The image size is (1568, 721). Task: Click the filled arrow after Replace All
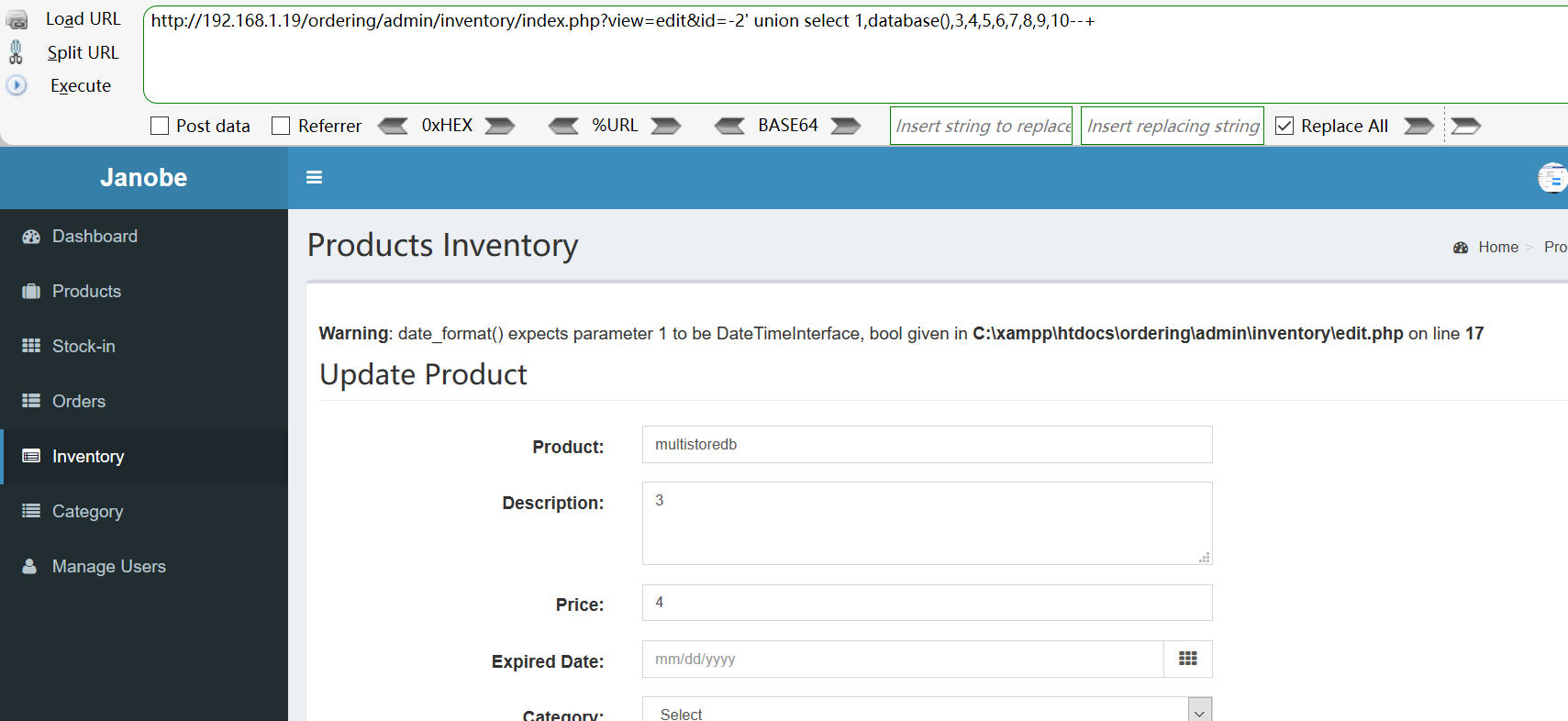coord(1418,126)
